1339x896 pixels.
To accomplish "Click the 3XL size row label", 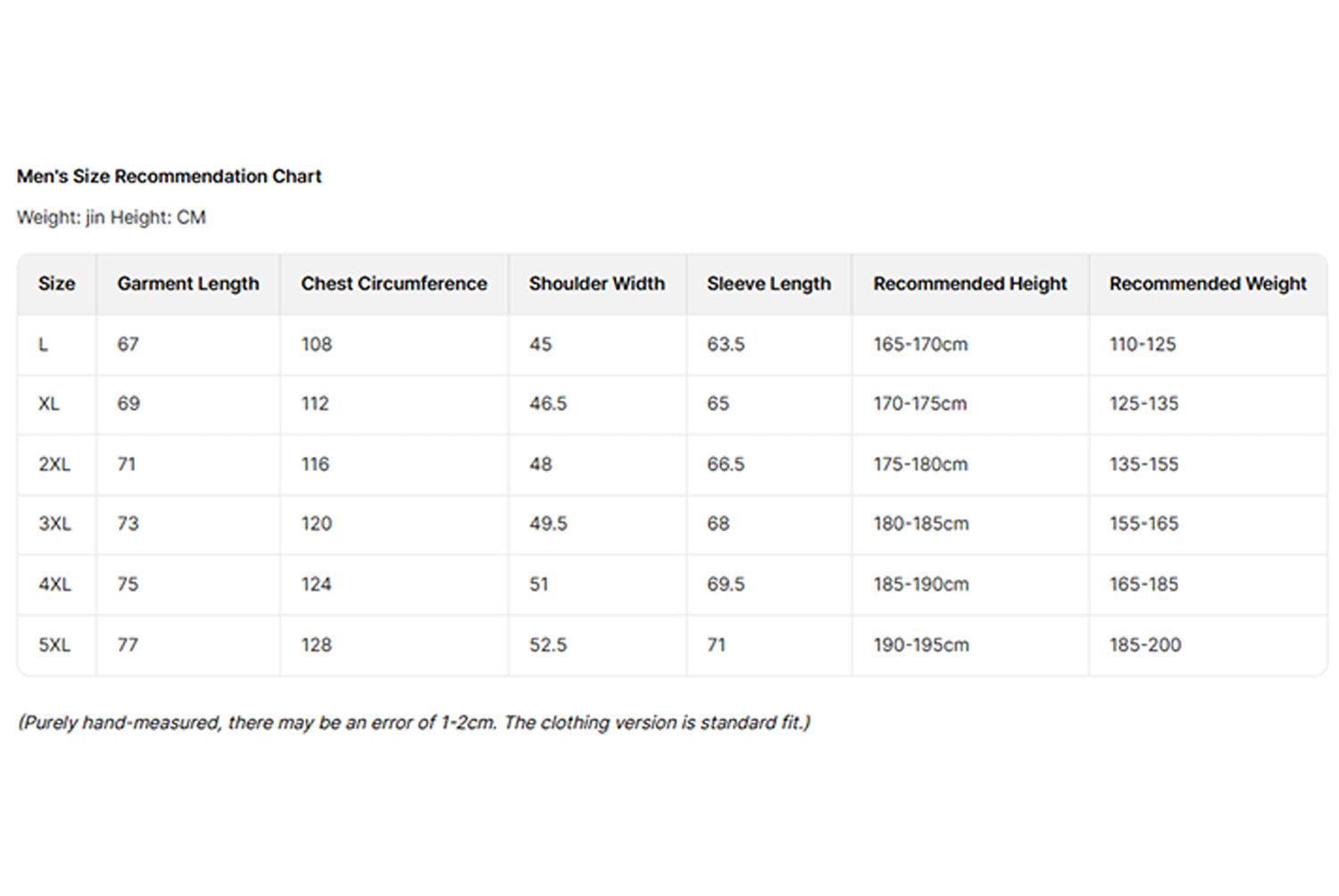I will 54,524.
